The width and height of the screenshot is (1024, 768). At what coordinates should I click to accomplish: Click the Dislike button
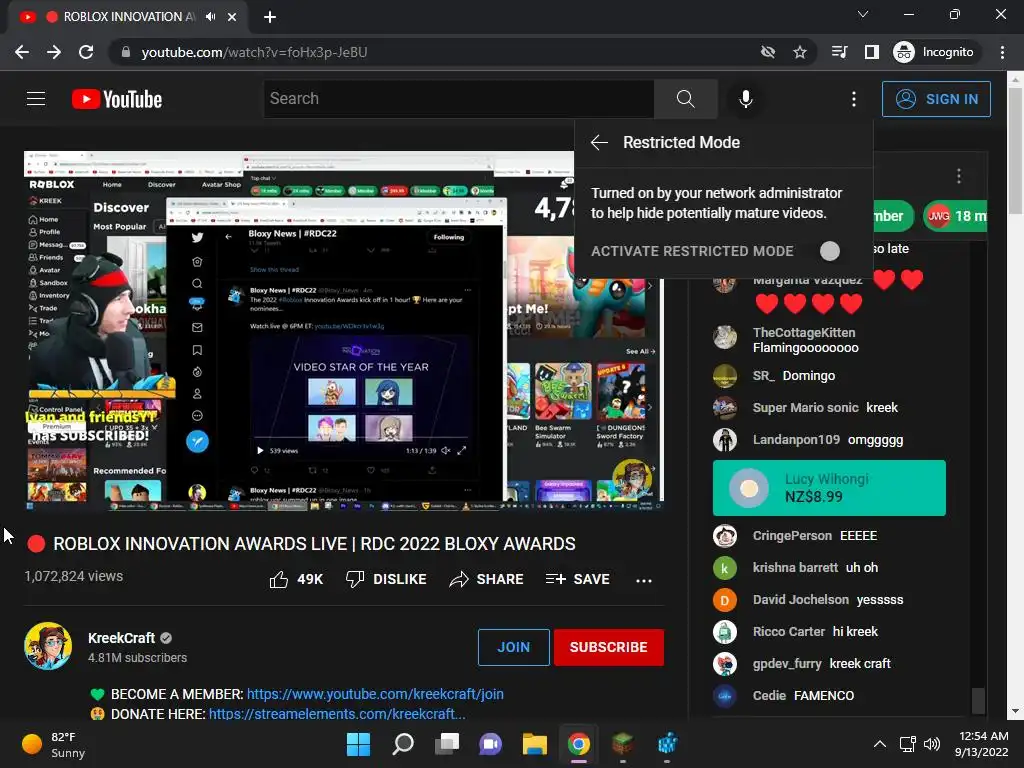pos(386,579)
